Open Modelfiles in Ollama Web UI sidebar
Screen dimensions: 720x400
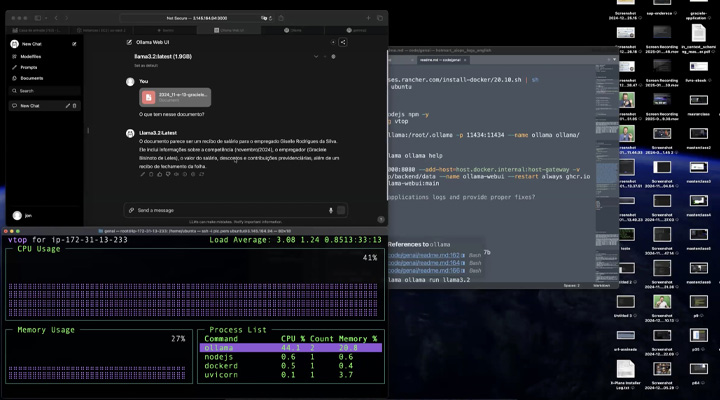pos(30,56)
